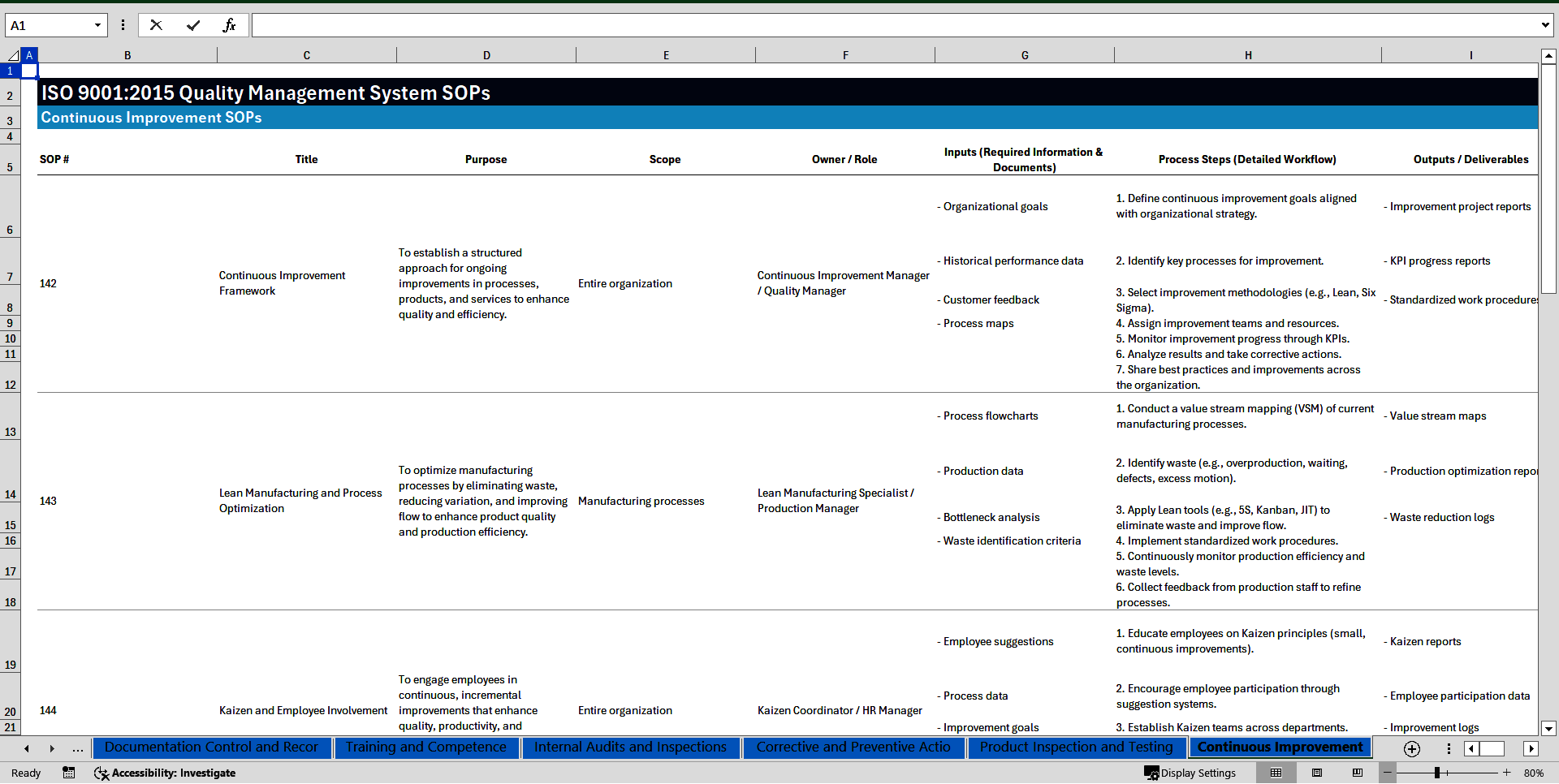Click the macro recording status bar icon
Screen dimensions: 1559x784
[x=69, y=773]
